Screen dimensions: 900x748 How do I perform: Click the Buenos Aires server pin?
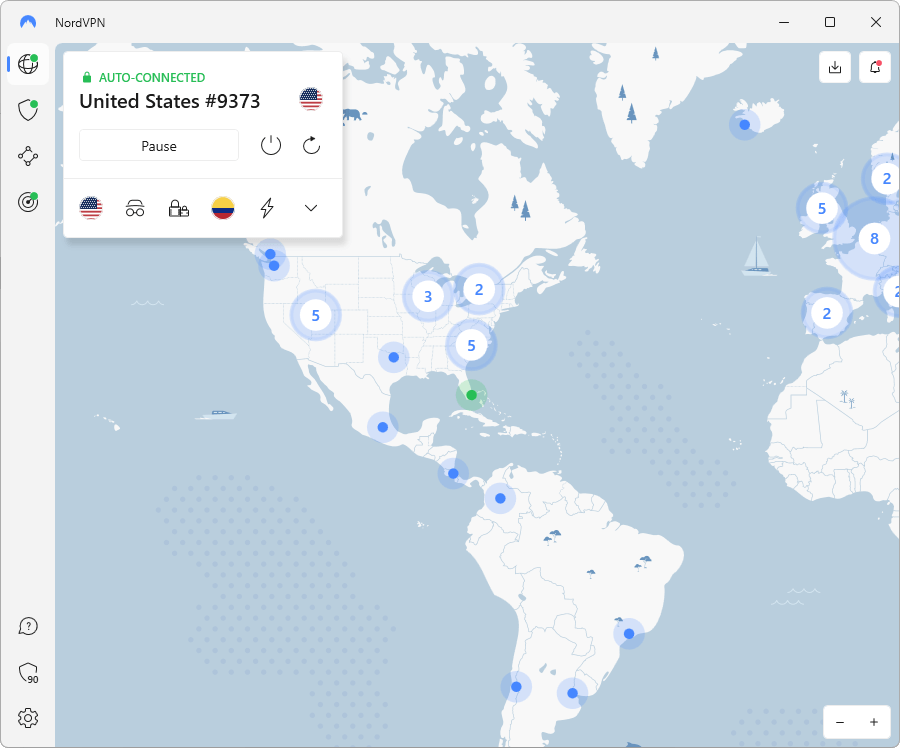572,693
